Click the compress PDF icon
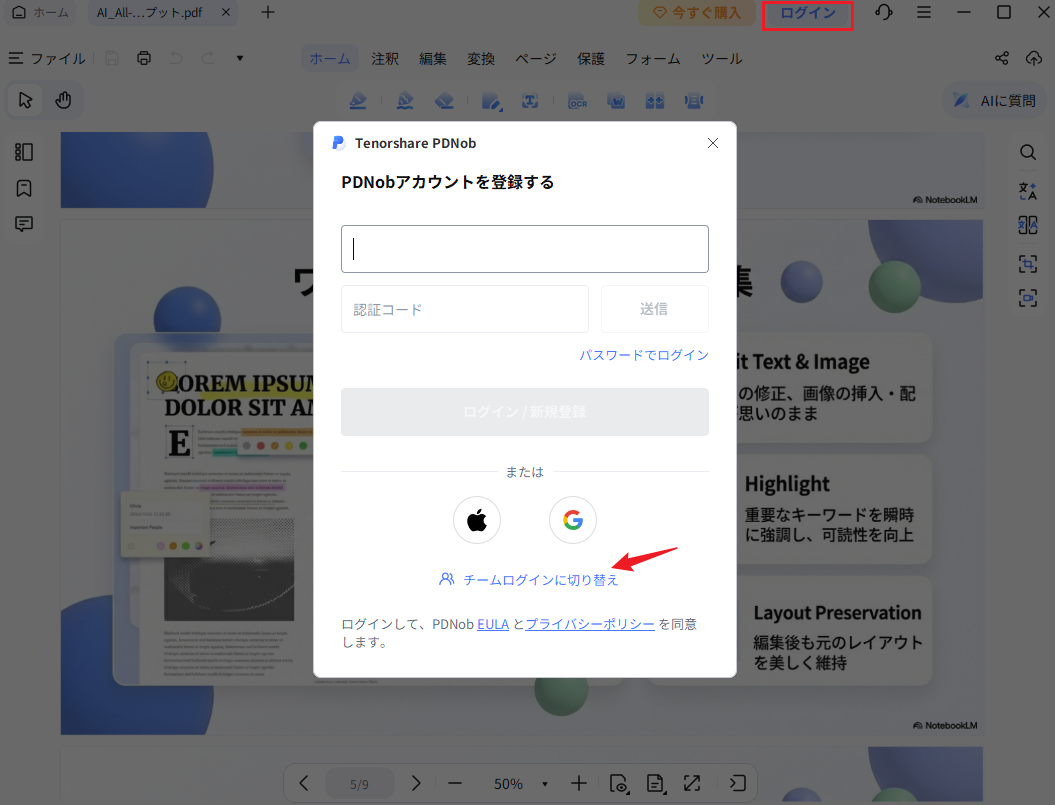The width and height of the screenshot is (1055, 805). click(694, 101)
